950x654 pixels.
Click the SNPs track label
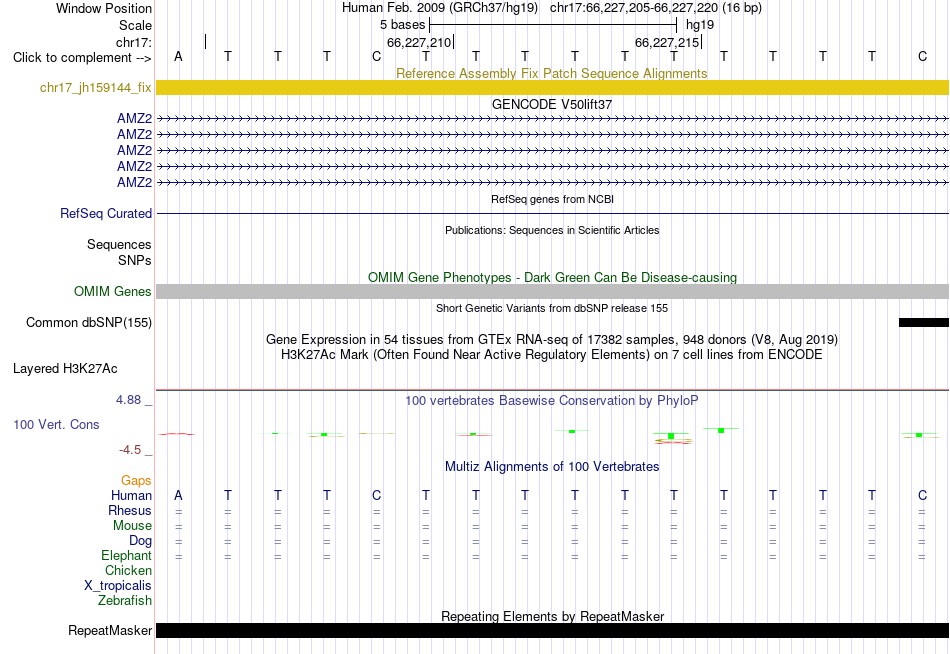click(135, 260)
